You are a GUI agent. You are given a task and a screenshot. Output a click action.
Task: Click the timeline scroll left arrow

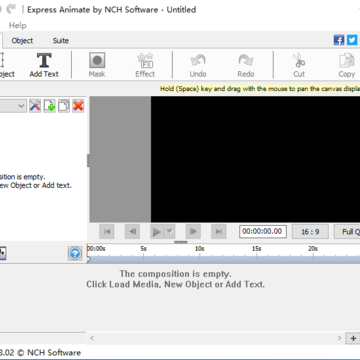click(x=92, y=338)
